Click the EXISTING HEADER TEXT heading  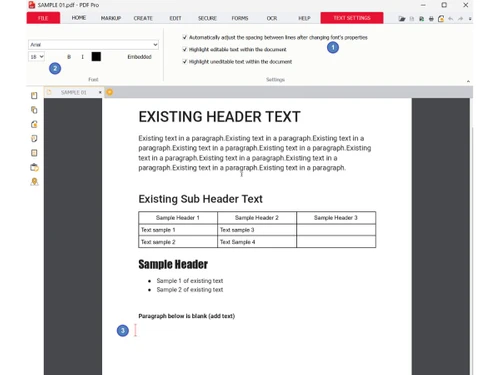tap(220, 117)
